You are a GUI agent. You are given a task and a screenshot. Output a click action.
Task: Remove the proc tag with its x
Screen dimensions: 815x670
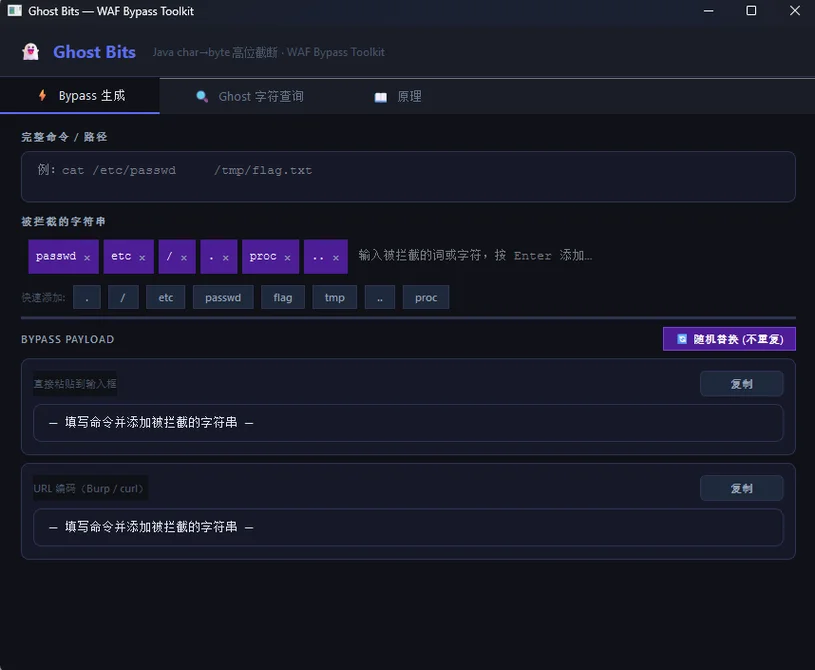point(287,257)
